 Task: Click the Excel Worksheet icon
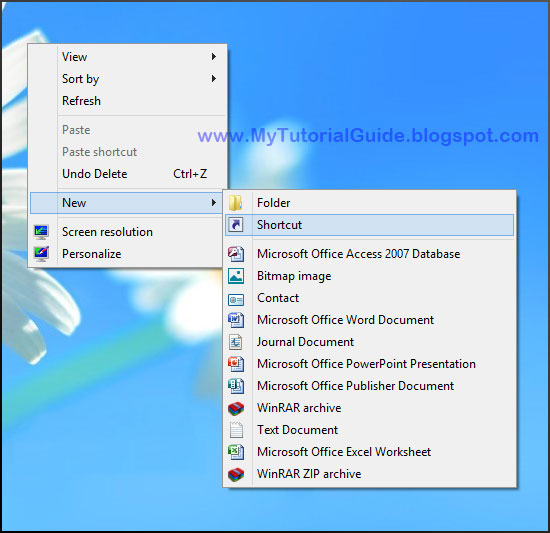pos(236,452)
